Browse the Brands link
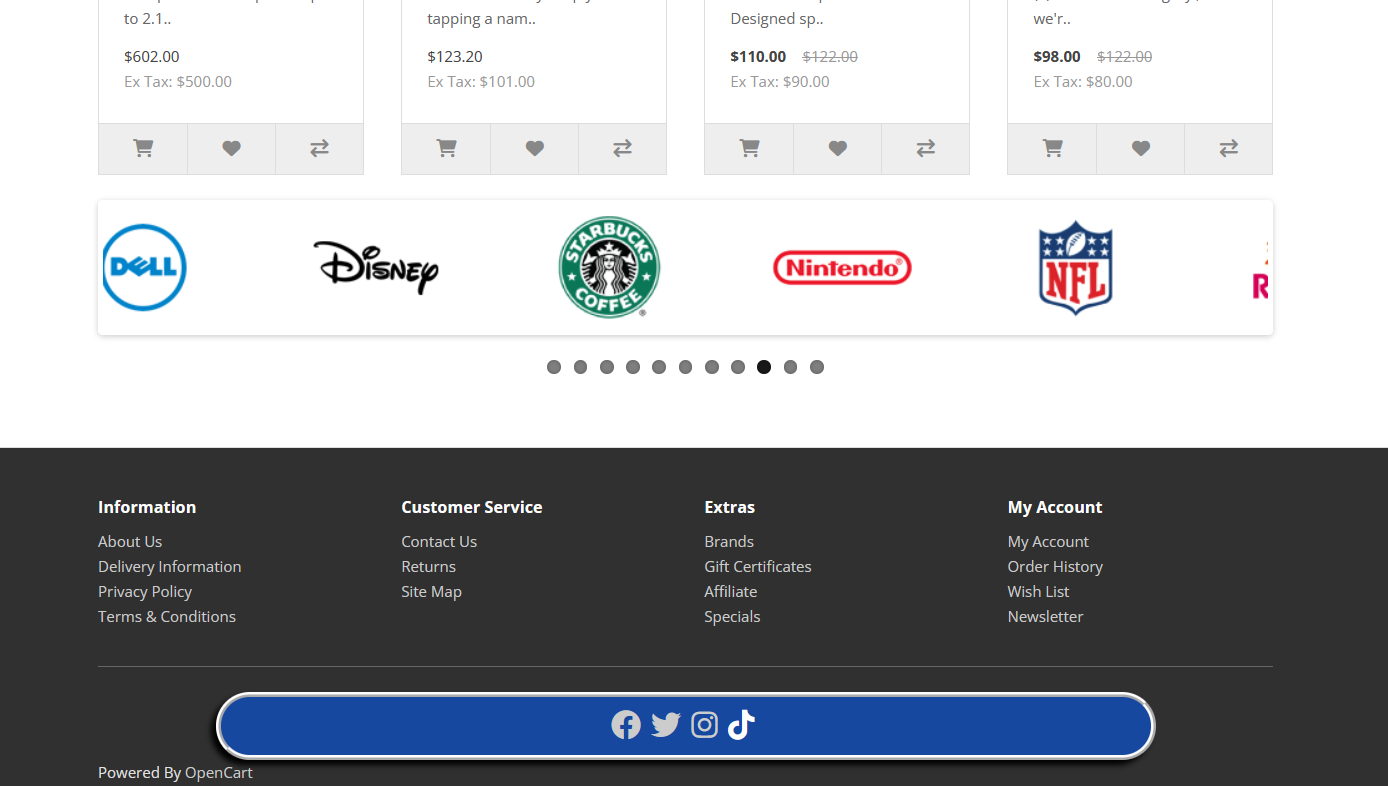1388x786 pixels. pyautogui.click(x=729, y=541)
